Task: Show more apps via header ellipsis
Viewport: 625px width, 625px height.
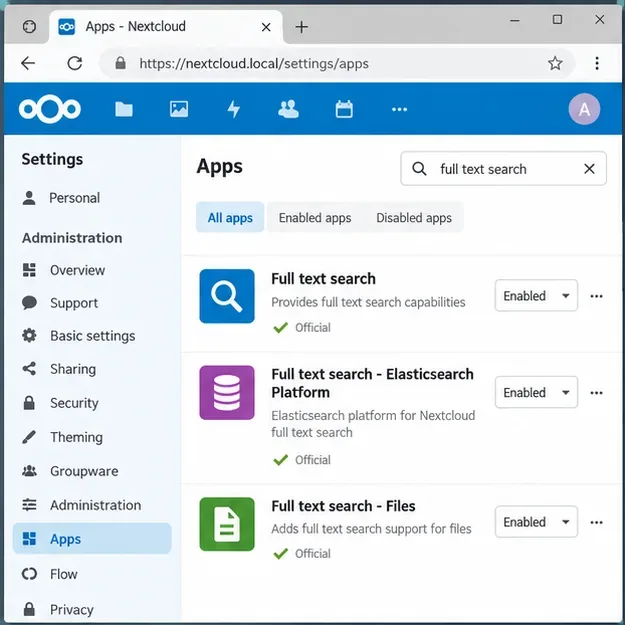Action: (x=399, y=109)
